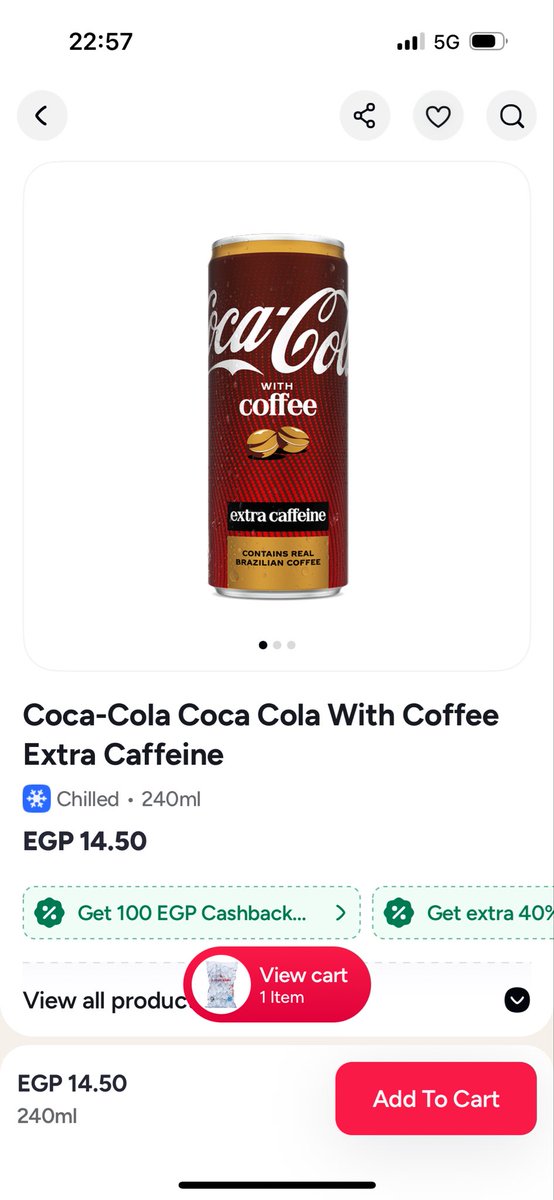
Task: Tap the battery indicator in status bar
Action: point(489,42)
